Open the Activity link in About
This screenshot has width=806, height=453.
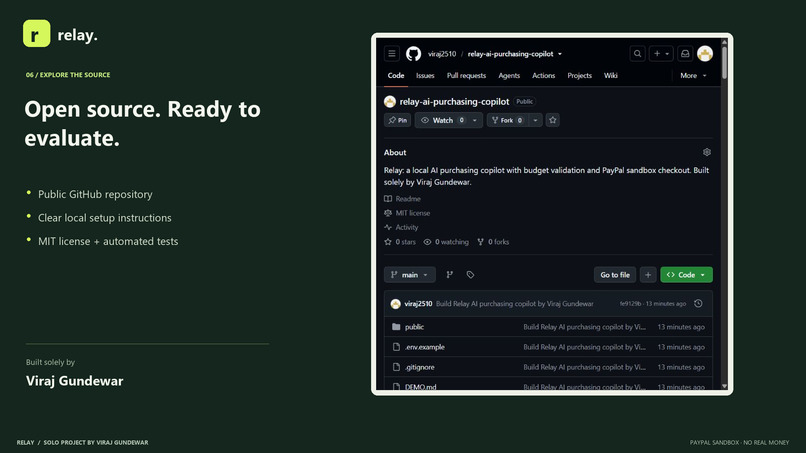(407, 227)
